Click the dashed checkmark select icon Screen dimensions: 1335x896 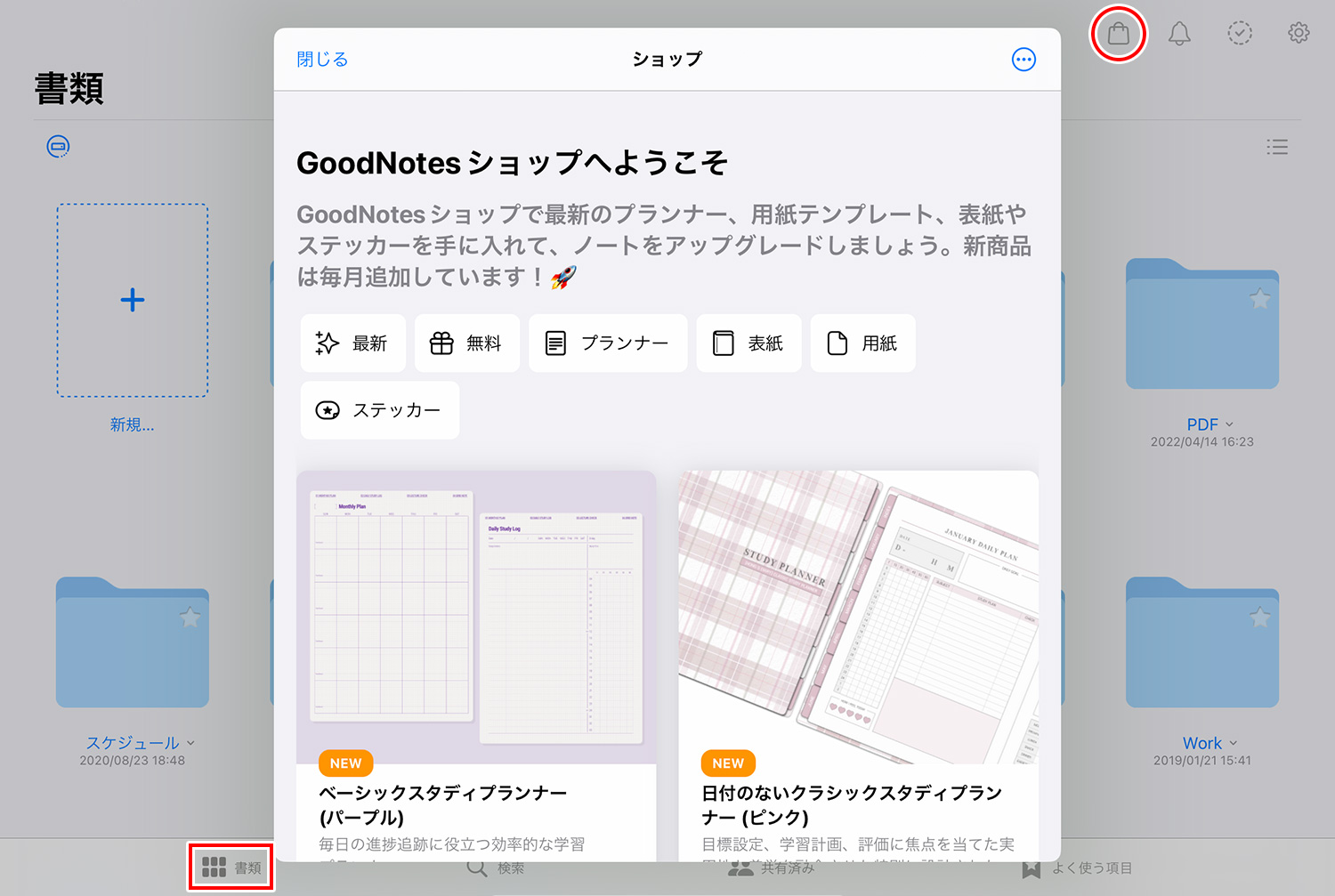click(1240, 33)
